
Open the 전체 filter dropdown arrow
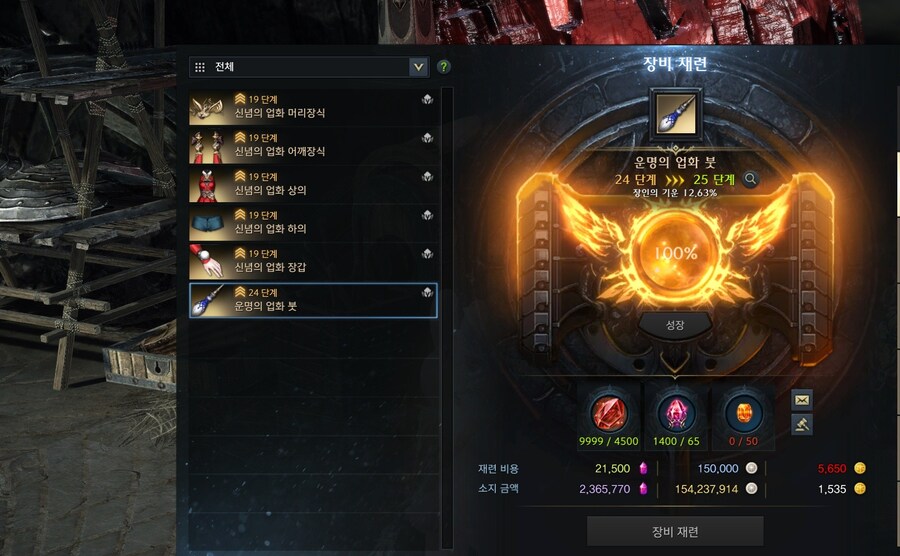(418, 67)
